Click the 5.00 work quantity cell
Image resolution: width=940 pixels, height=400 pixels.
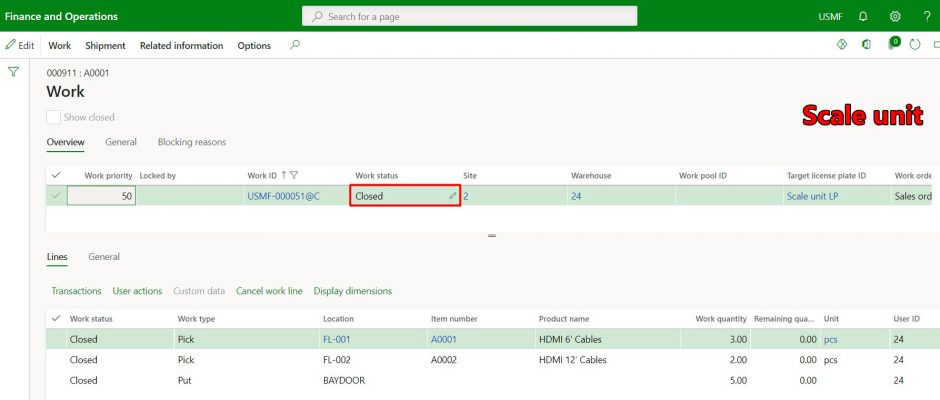pos(738,380)
